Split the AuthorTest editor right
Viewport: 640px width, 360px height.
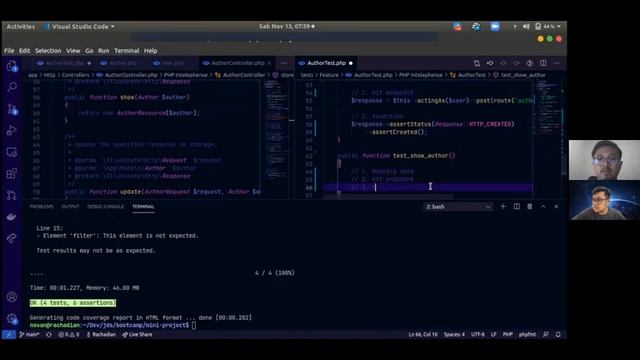543,63
